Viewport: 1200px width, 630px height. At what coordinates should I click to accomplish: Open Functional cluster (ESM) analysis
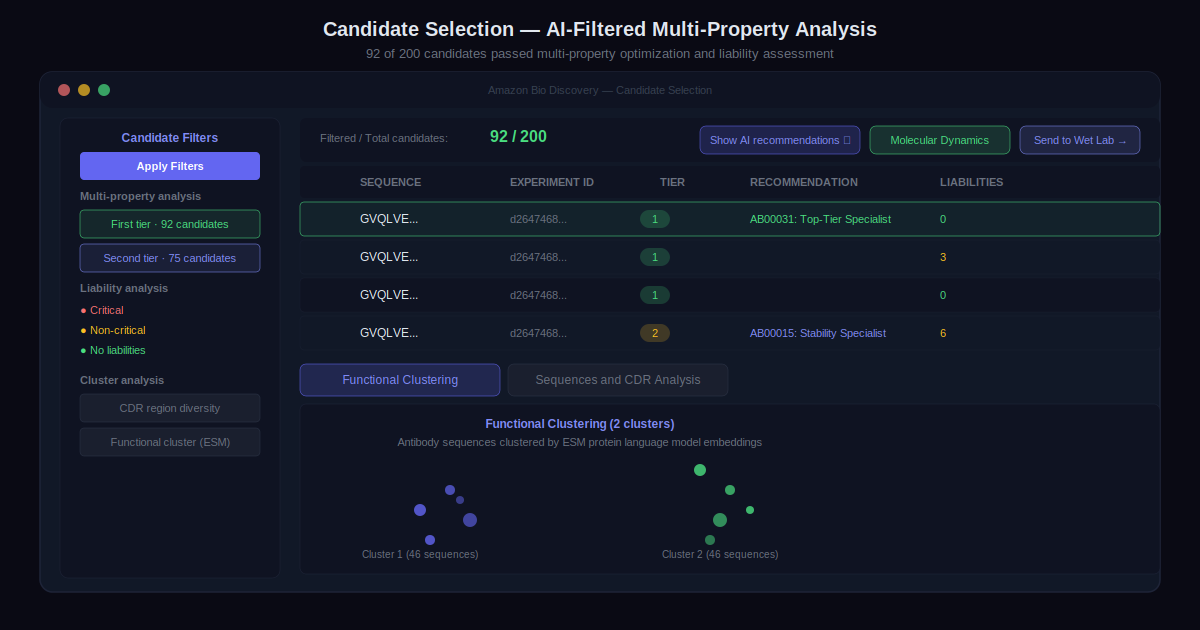170,442
